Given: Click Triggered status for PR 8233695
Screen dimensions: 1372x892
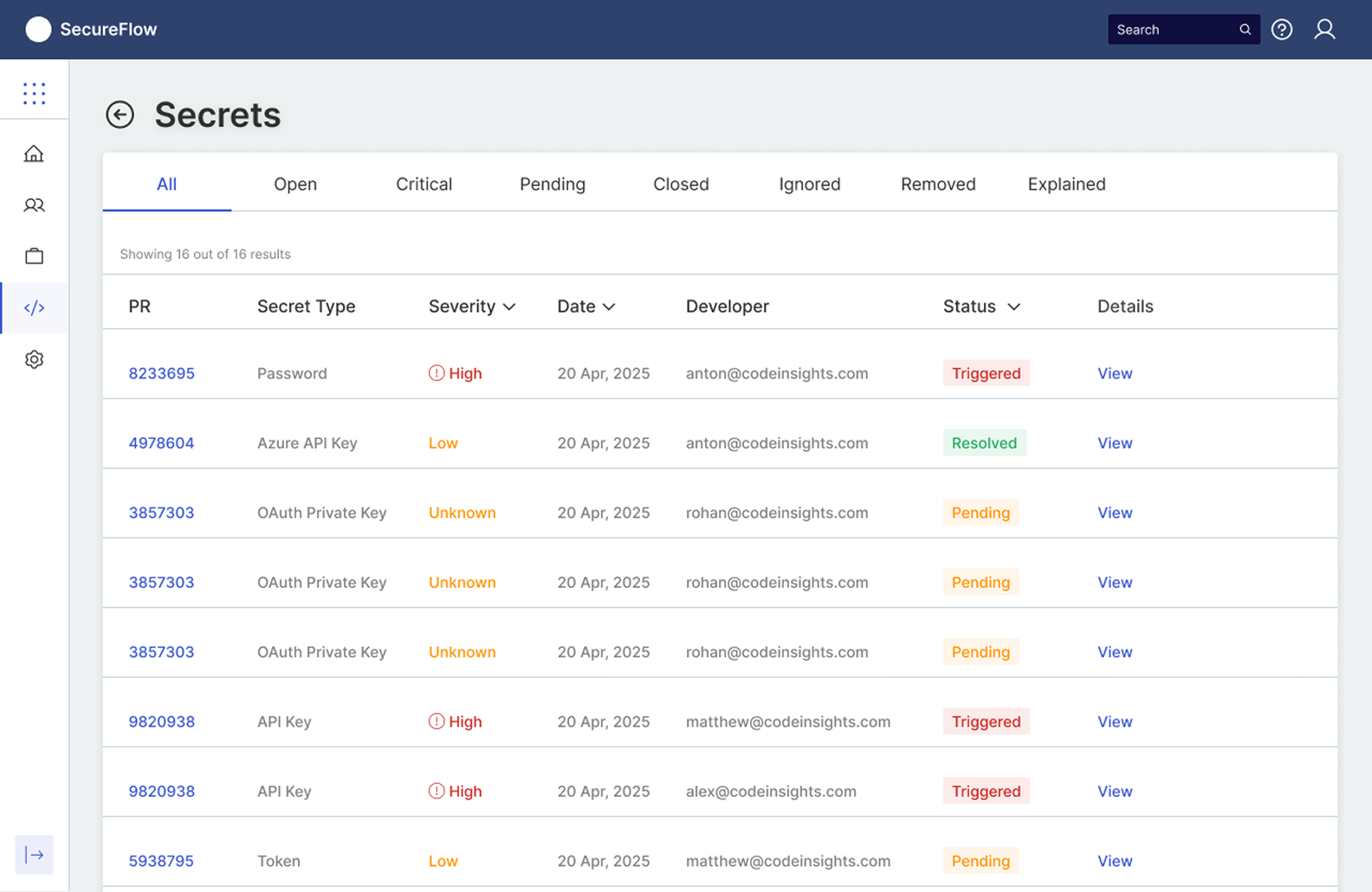Looking at the screenshot, I should coord(987,373).
